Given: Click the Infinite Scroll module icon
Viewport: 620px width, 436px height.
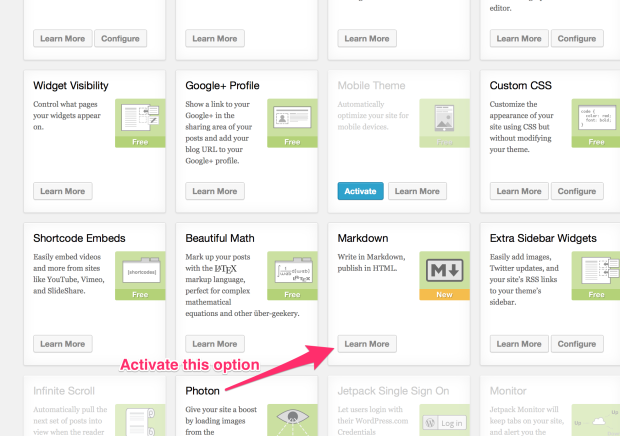Looking at the screenshot, I should click(140, 420).
